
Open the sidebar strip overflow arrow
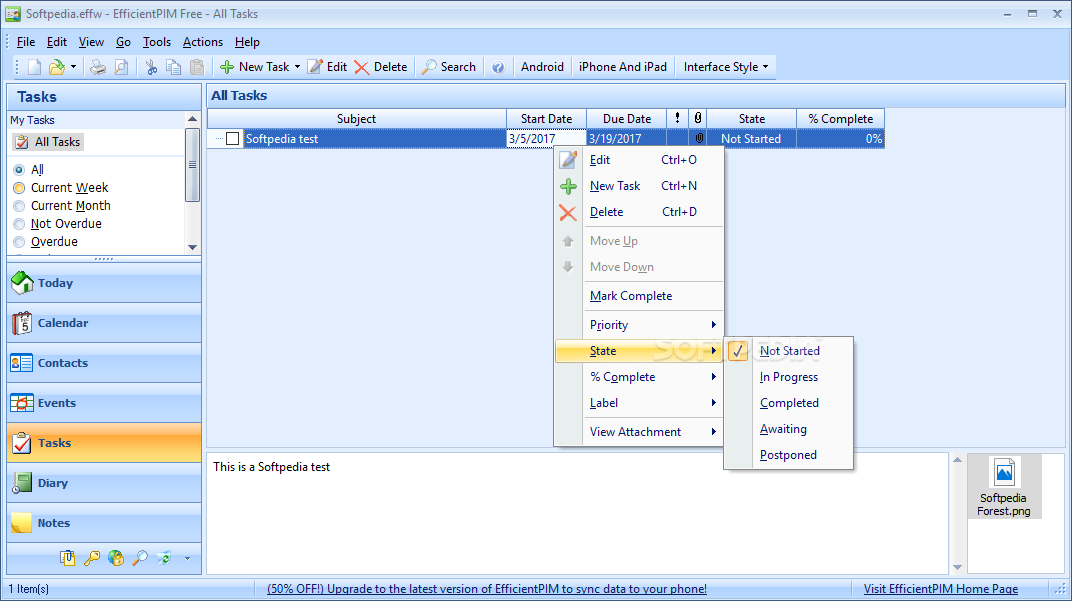(187, 559)
